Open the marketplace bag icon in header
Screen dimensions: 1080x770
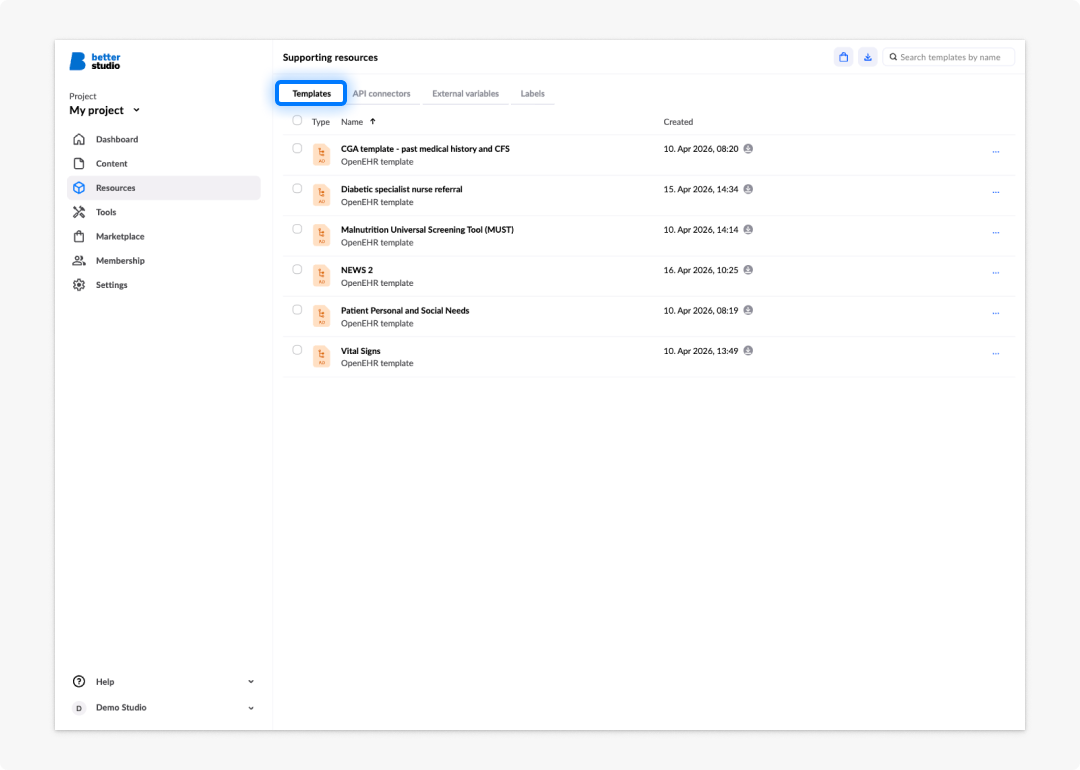843,57
